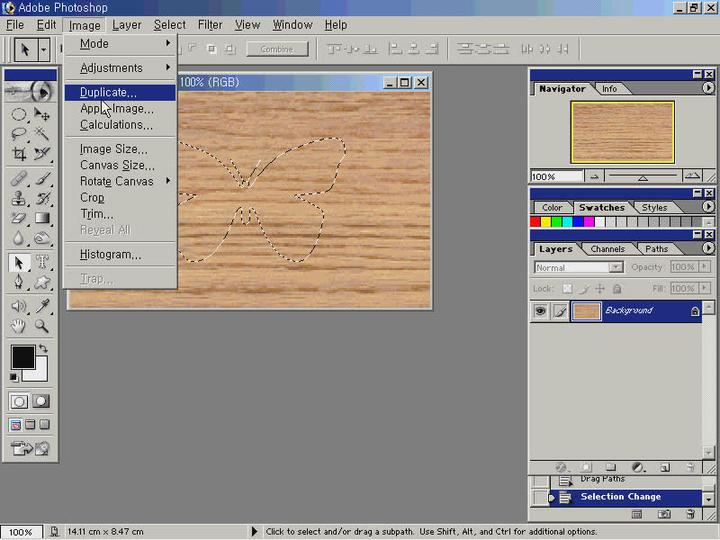The image size is (720, 540).
Task: Choose Canvas Size from the menu
Action: click(120, 165)
